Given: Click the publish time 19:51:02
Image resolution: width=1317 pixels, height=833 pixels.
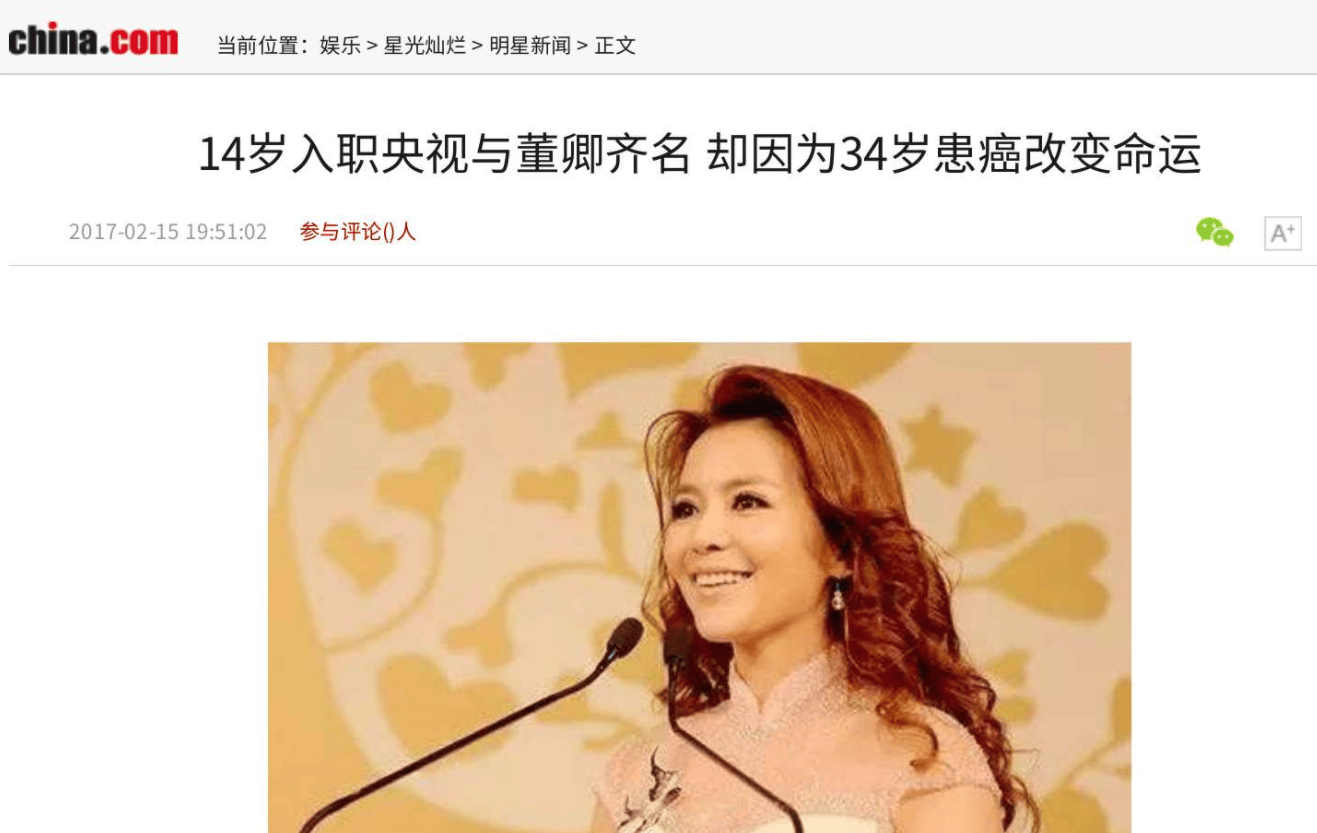Looking at the screenshot, I should click(227, 232).
